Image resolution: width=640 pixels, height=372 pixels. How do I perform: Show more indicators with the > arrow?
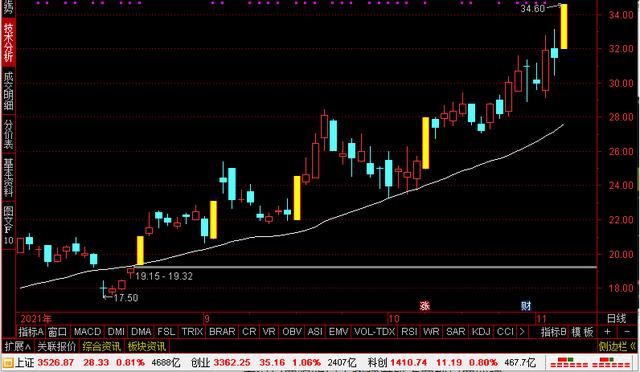[522, 332]
